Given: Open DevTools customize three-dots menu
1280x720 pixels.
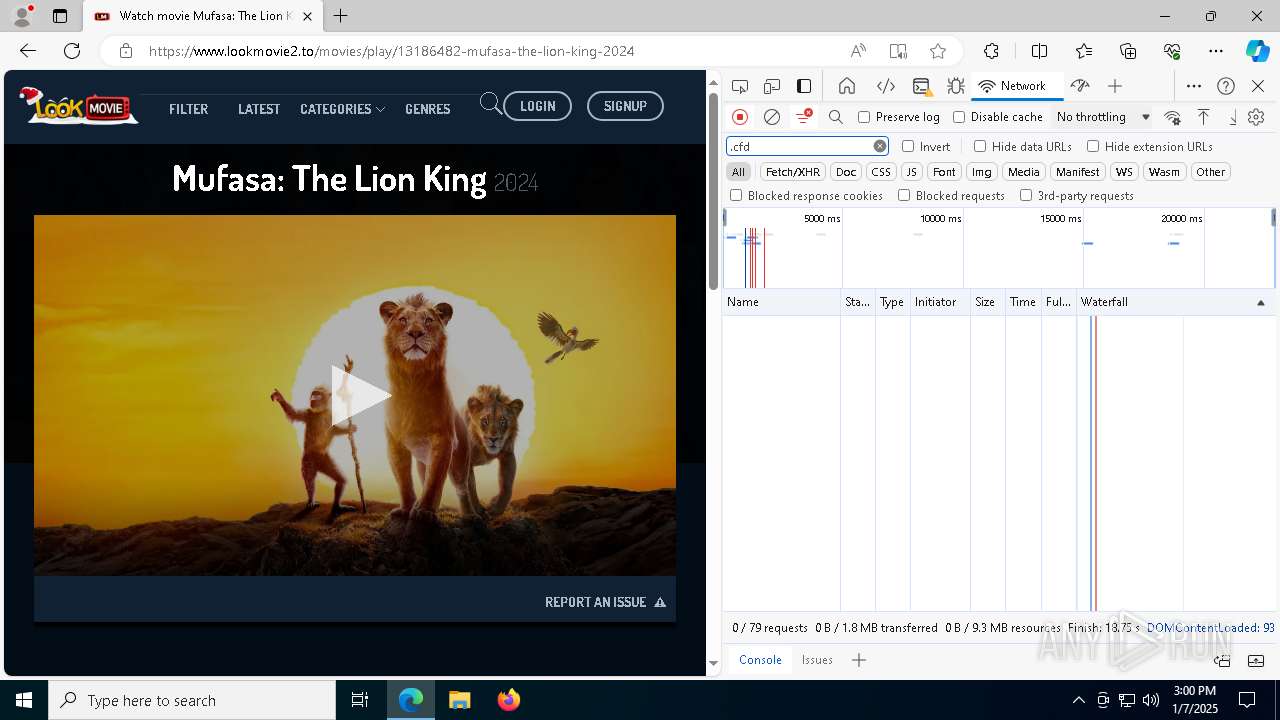Looking at the screenshot, I should [1194, 86].
